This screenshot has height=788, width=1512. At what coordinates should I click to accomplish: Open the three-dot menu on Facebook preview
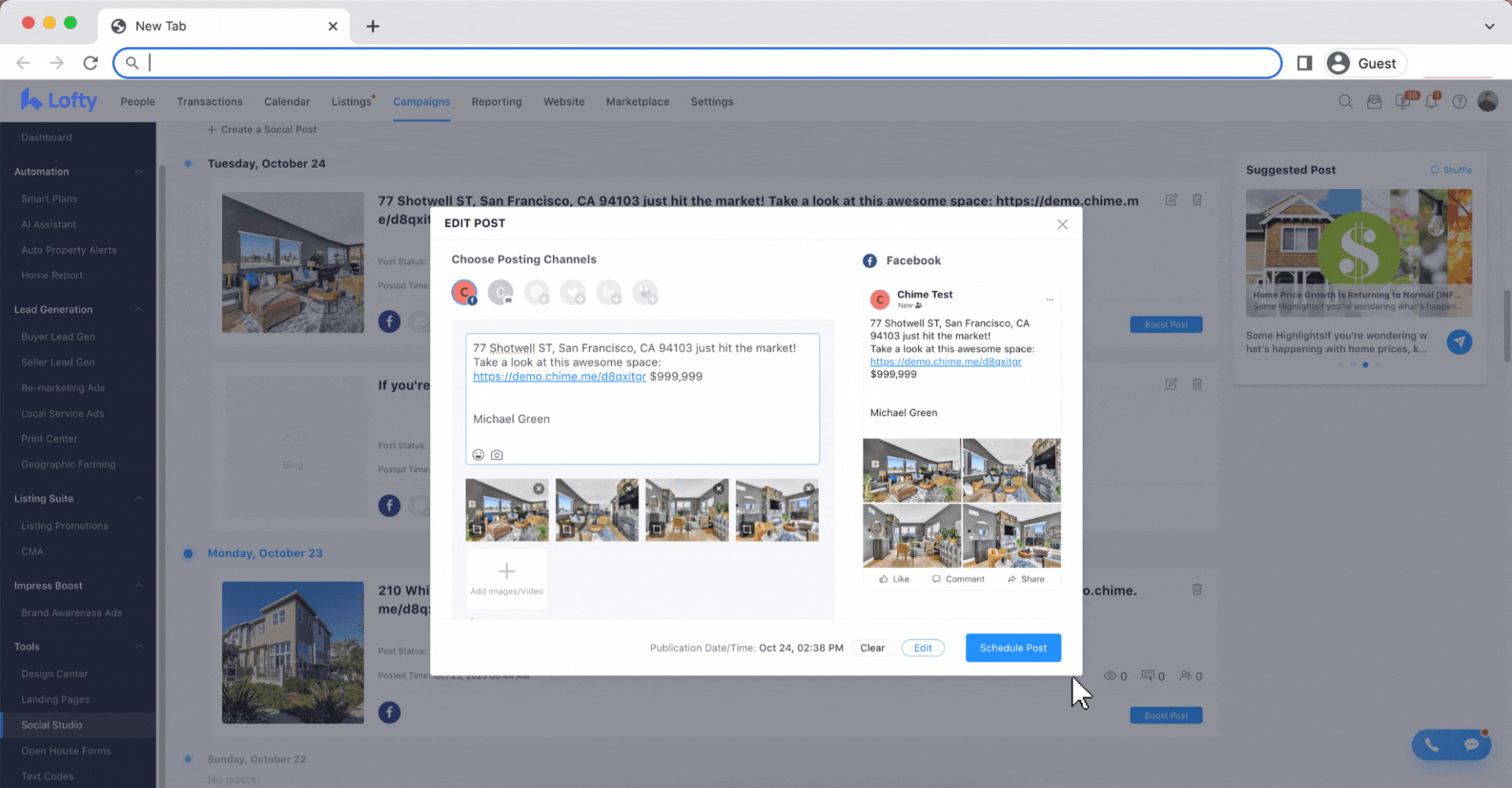[1049, 299]
